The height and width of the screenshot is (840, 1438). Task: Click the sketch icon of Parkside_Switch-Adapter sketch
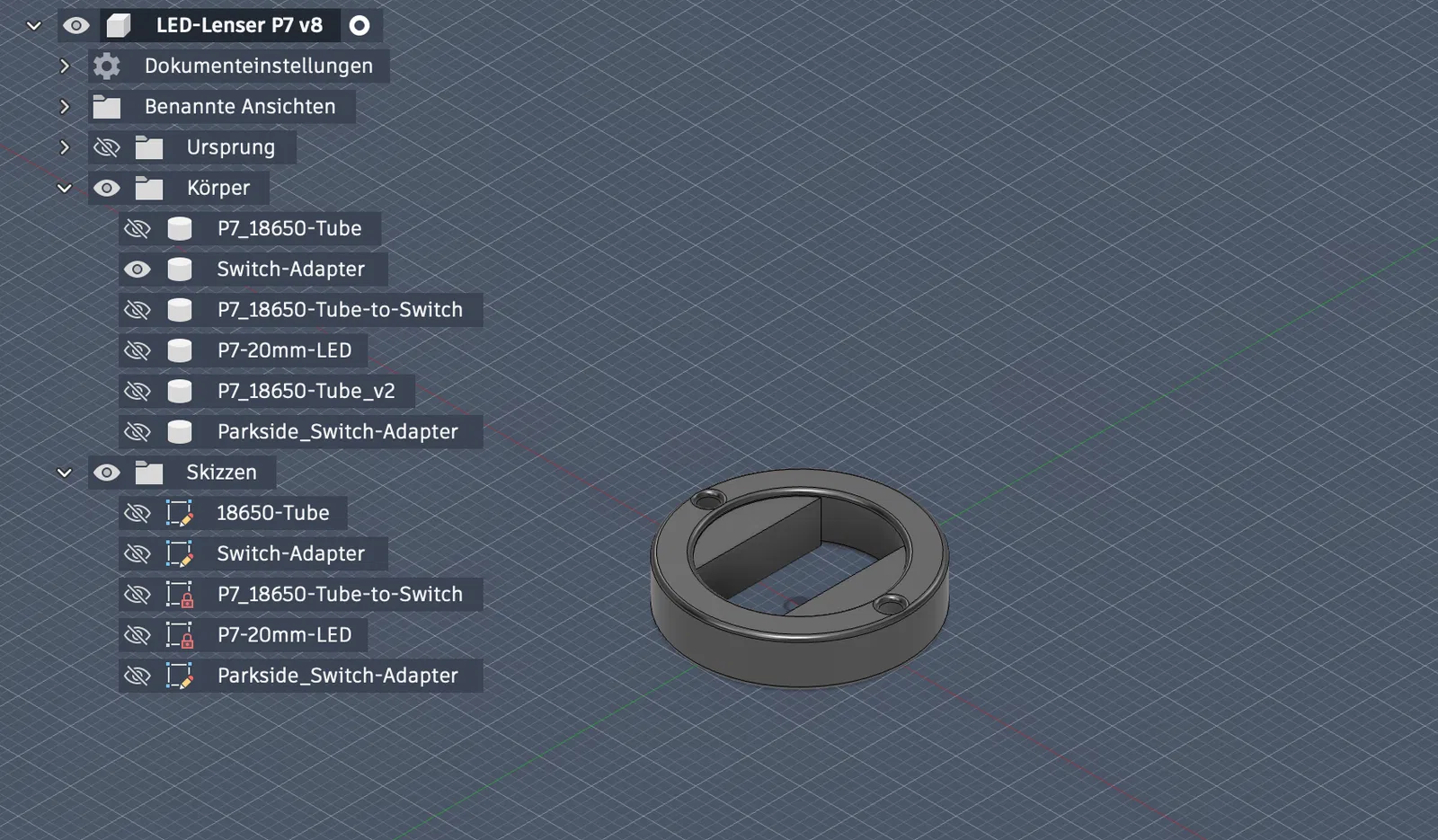tap(180, 676)
